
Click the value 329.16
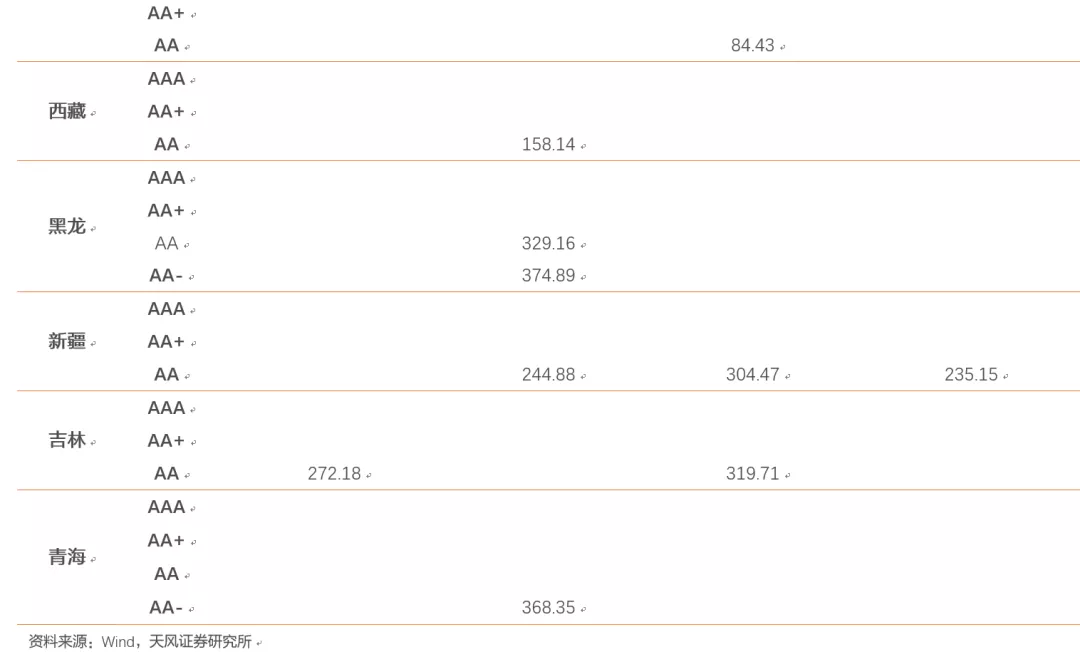(x=548, y=244)
